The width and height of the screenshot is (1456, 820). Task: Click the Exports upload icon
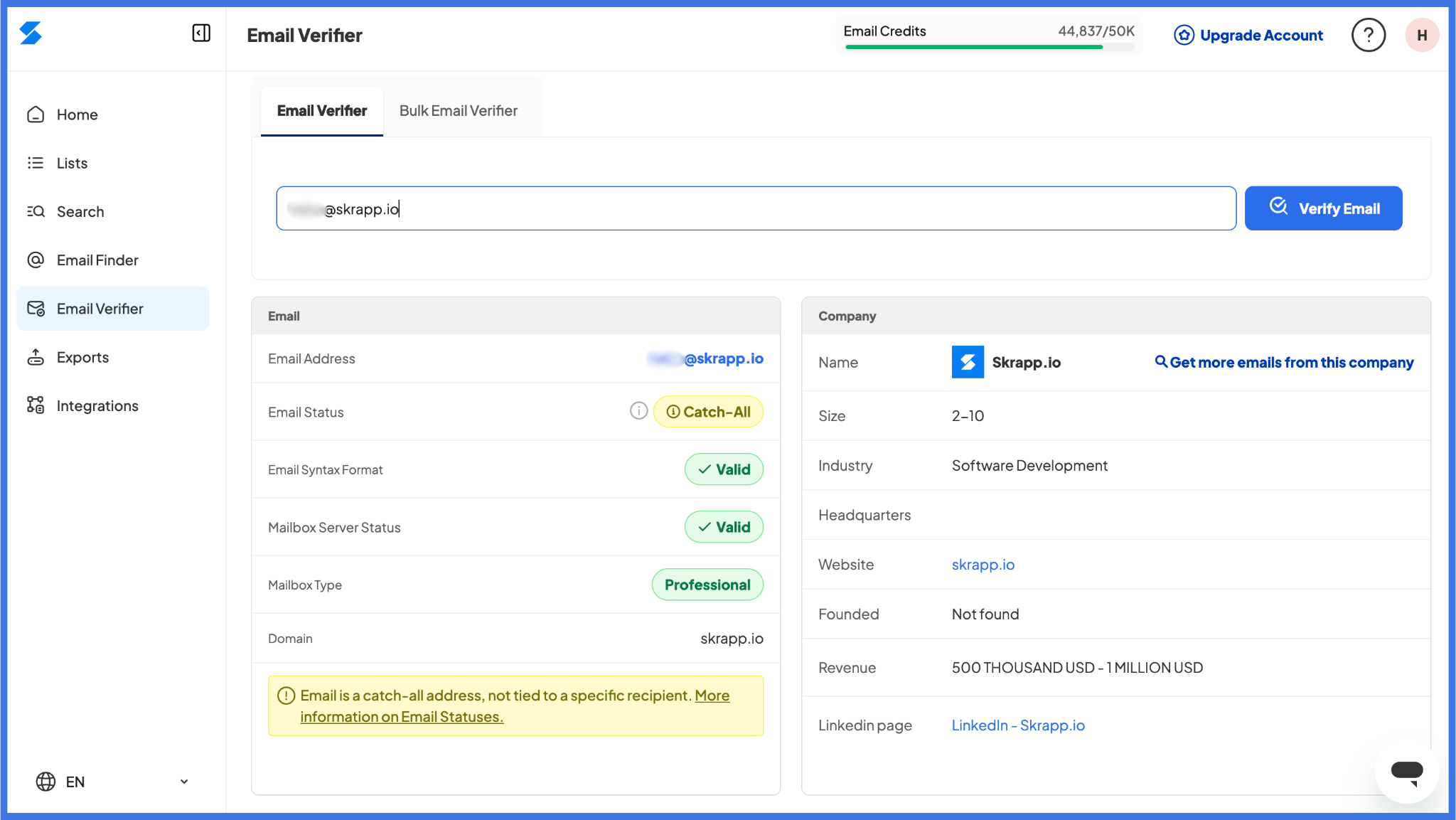coord(36,357)
